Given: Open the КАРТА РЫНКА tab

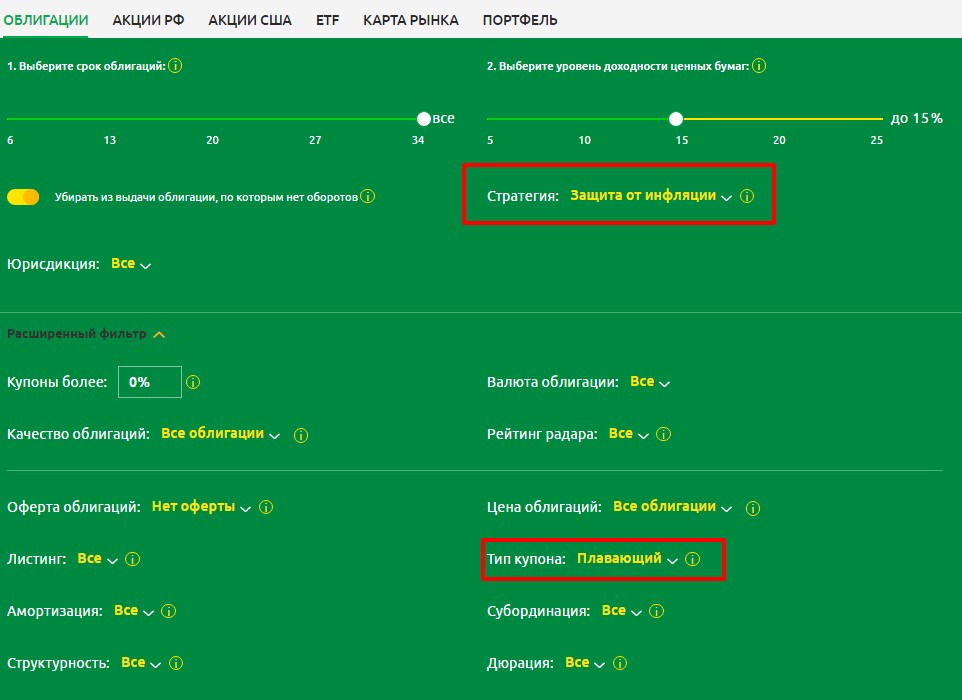Looking at the screenshot, I should pos(410,20).
